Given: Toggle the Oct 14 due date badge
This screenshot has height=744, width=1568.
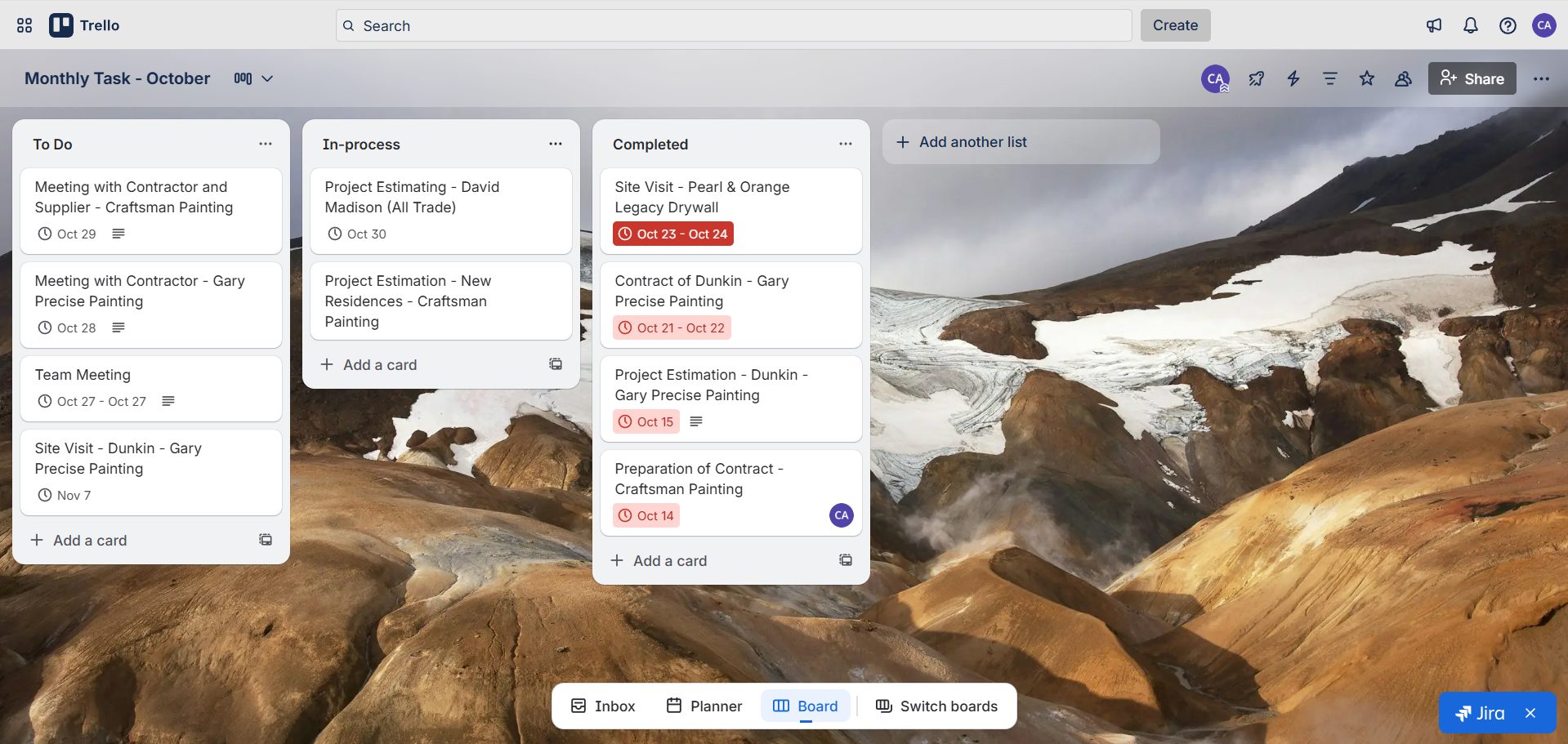Looking at the screenshot, I should pos(646,515).
